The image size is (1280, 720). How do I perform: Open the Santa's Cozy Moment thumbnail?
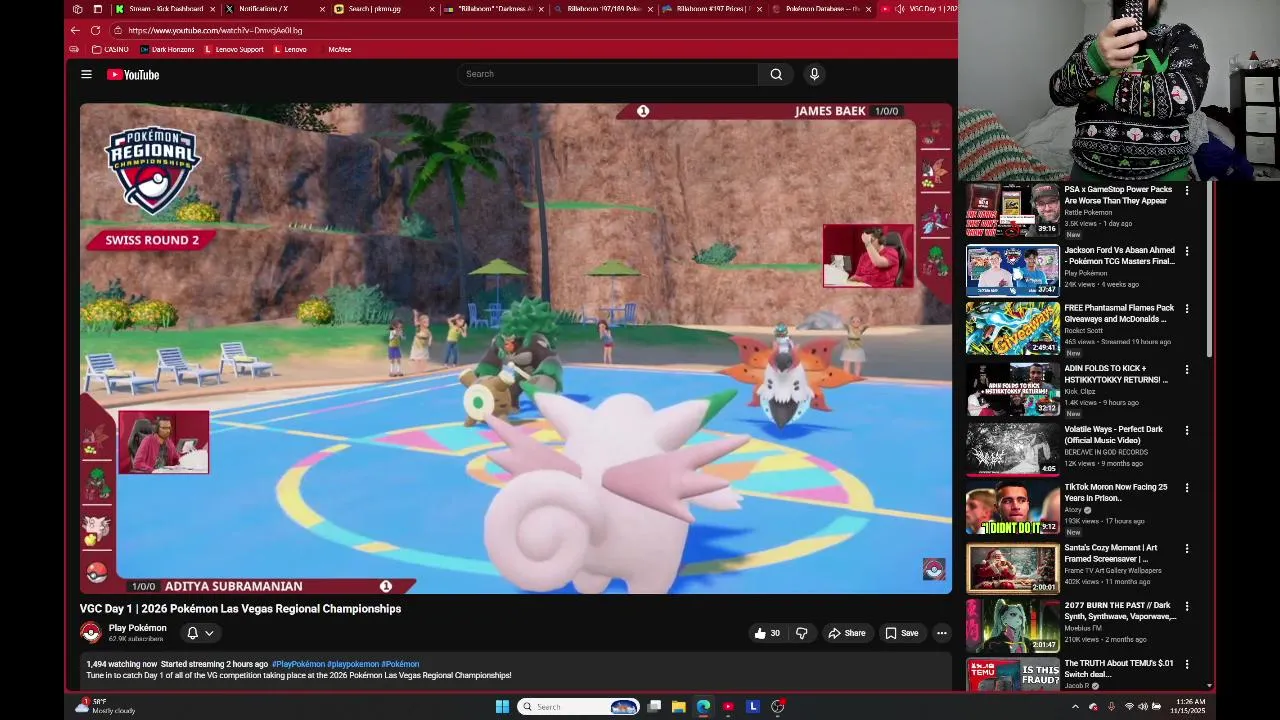click(x=1012, y=568)
